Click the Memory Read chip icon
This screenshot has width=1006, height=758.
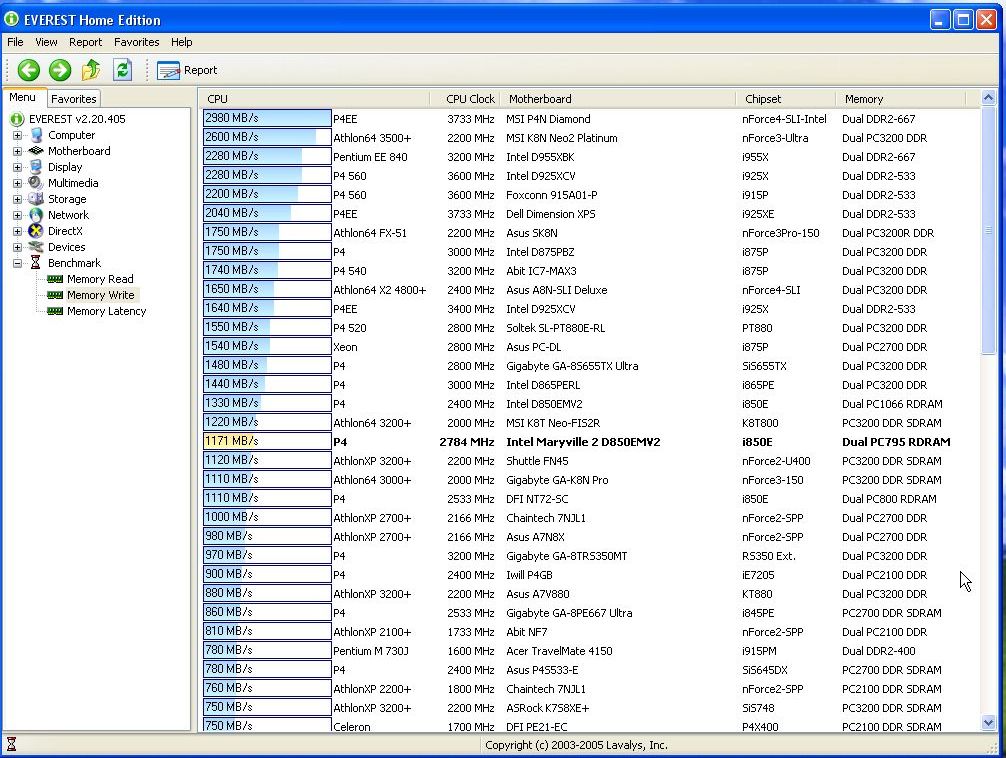55,279
